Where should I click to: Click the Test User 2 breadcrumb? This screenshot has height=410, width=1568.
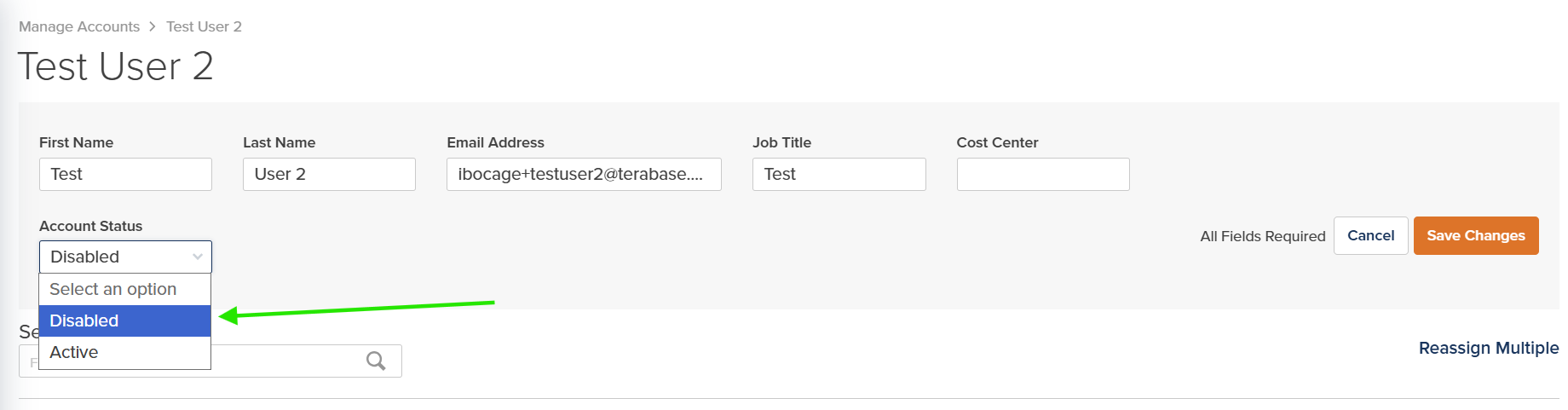[204, 26]
